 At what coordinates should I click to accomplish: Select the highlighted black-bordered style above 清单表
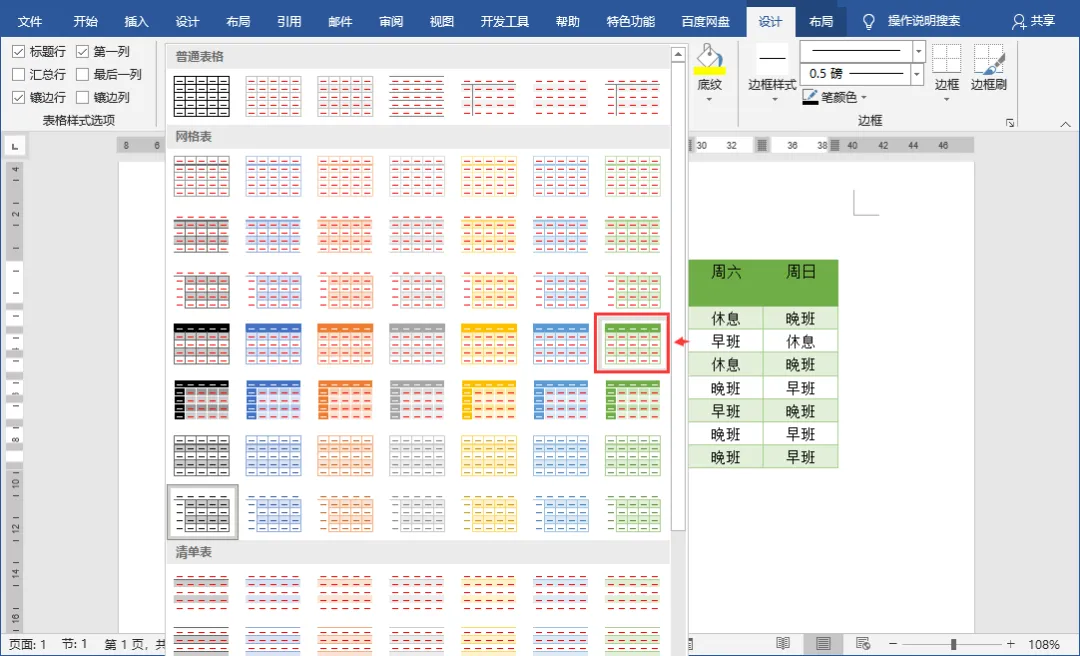pos(202,512)
